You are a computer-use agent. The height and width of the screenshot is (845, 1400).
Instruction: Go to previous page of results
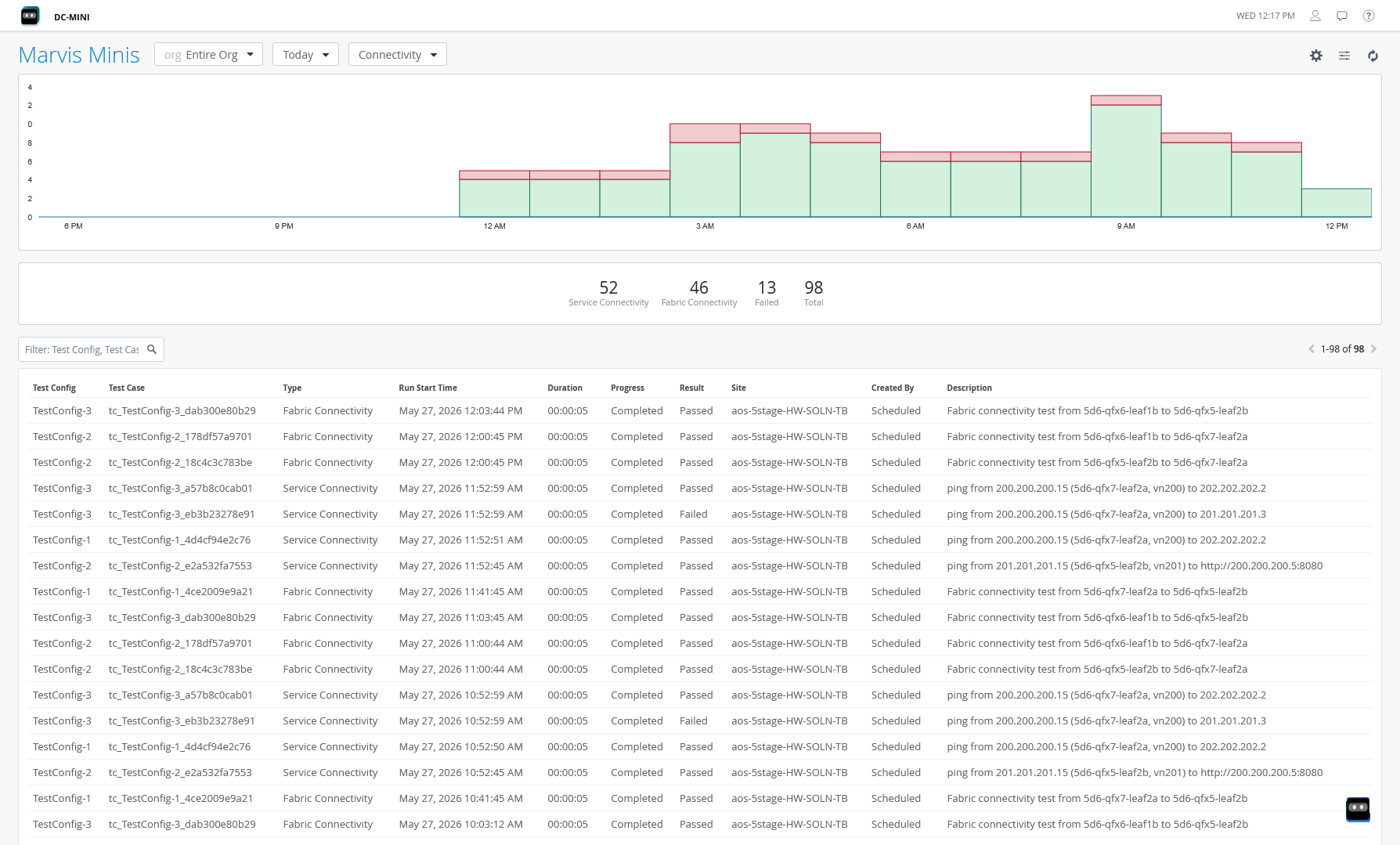pos(1312,349)
